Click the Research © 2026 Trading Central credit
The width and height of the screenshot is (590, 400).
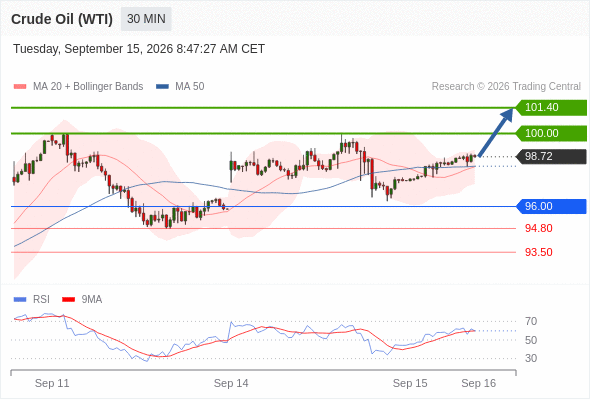(x=506, y=87)
